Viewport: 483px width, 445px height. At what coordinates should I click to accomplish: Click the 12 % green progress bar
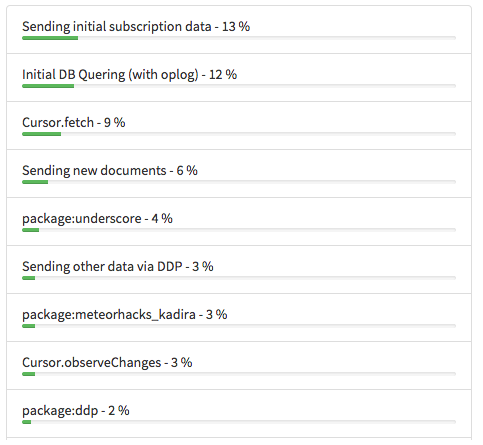[239, 86]
